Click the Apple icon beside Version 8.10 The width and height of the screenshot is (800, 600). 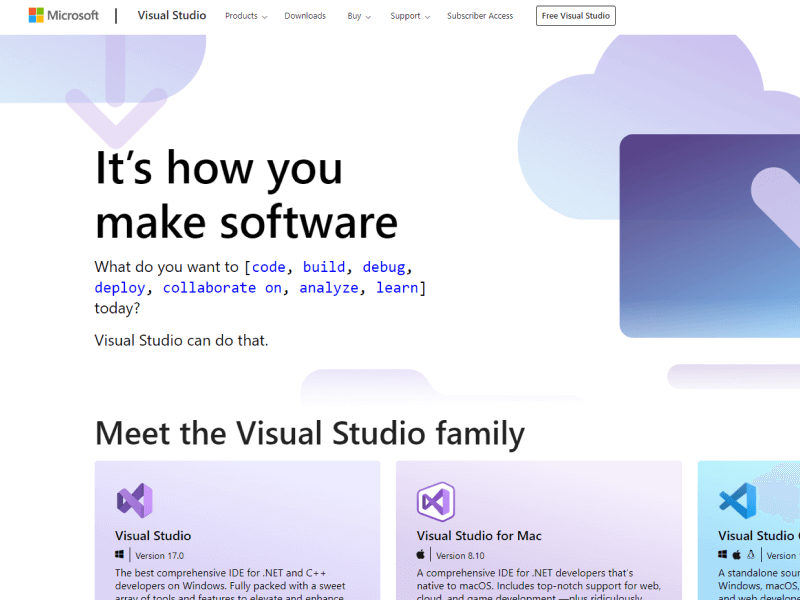(x=420, y=554)
